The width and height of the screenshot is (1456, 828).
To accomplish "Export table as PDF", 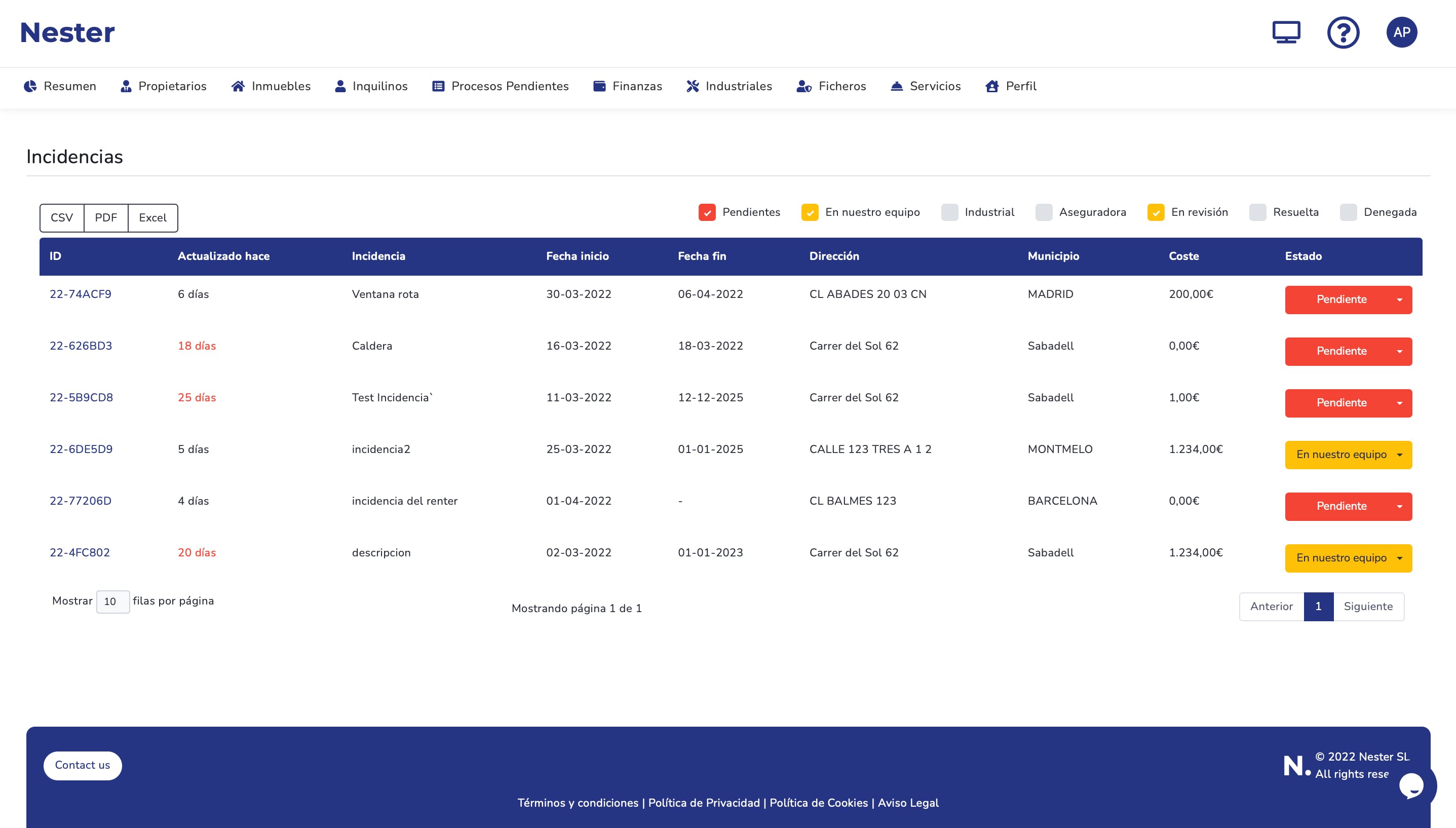I will point(106,218).
